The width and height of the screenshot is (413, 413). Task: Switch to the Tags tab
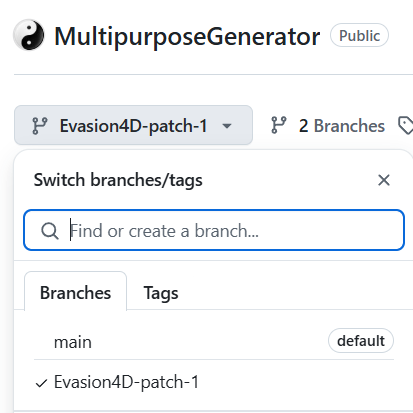(x=161, y=293)
